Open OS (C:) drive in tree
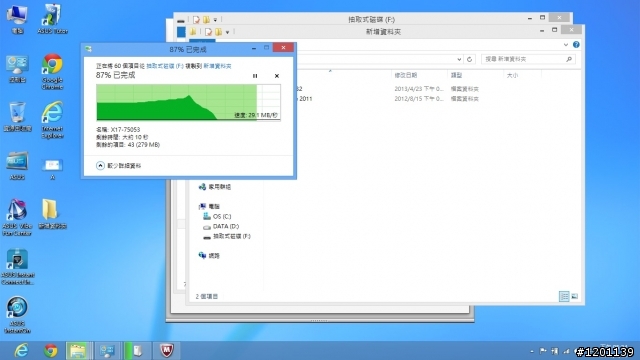The width and height of the screenshot is (640, 360). pyautogui.click(x=217, y=216)
